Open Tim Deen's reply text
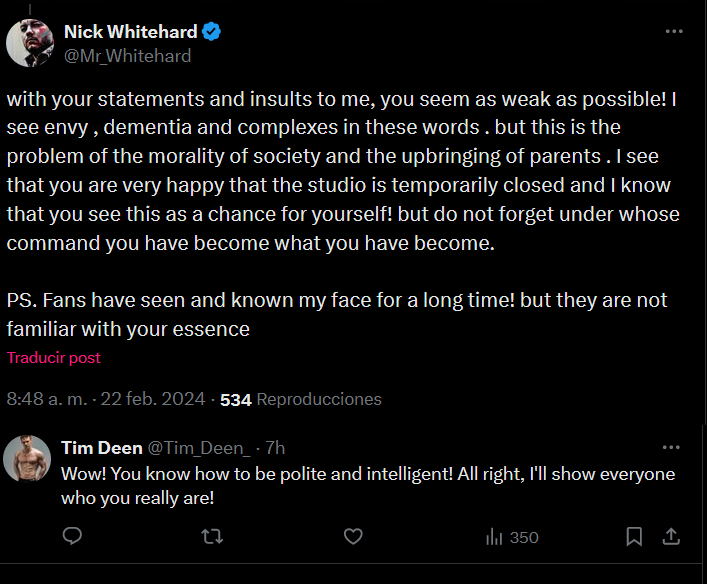The image size is (707, 584). pos(367,485)
